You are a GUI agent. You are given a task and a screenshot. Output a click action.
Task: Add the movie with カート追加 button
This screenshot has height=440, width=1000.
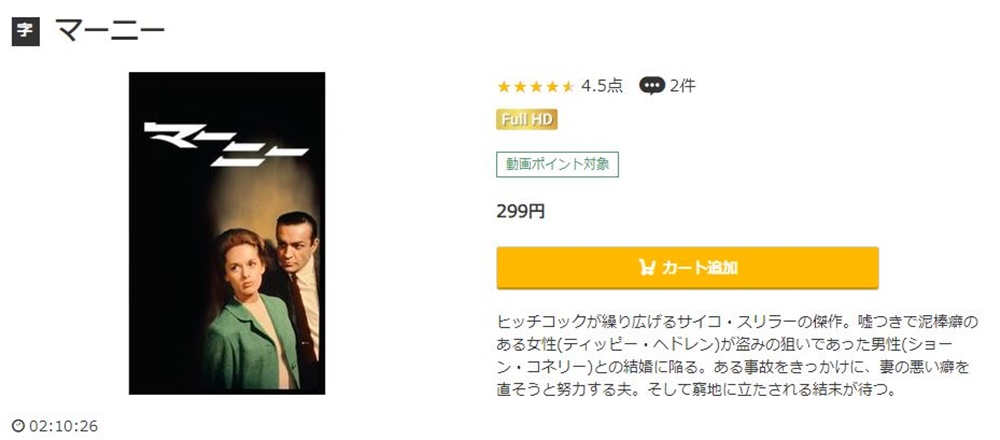(688, 268)
